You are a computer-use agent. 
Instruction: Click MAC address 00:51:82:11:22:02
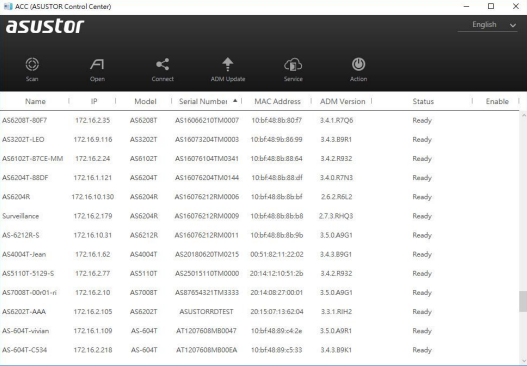point(277,254)
